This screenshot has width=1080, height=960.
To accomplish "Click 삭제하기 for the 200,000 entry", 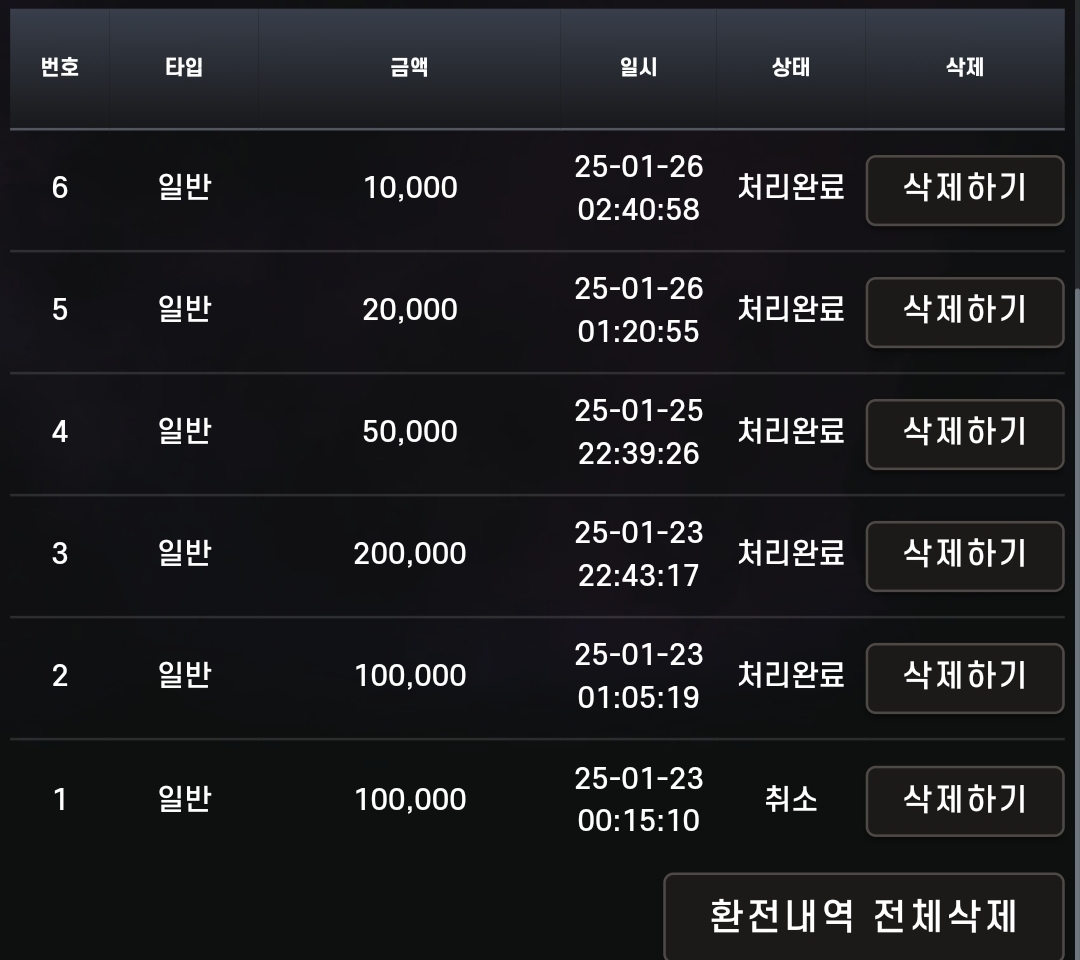I will pyautogui.click(x=964, y=555).
